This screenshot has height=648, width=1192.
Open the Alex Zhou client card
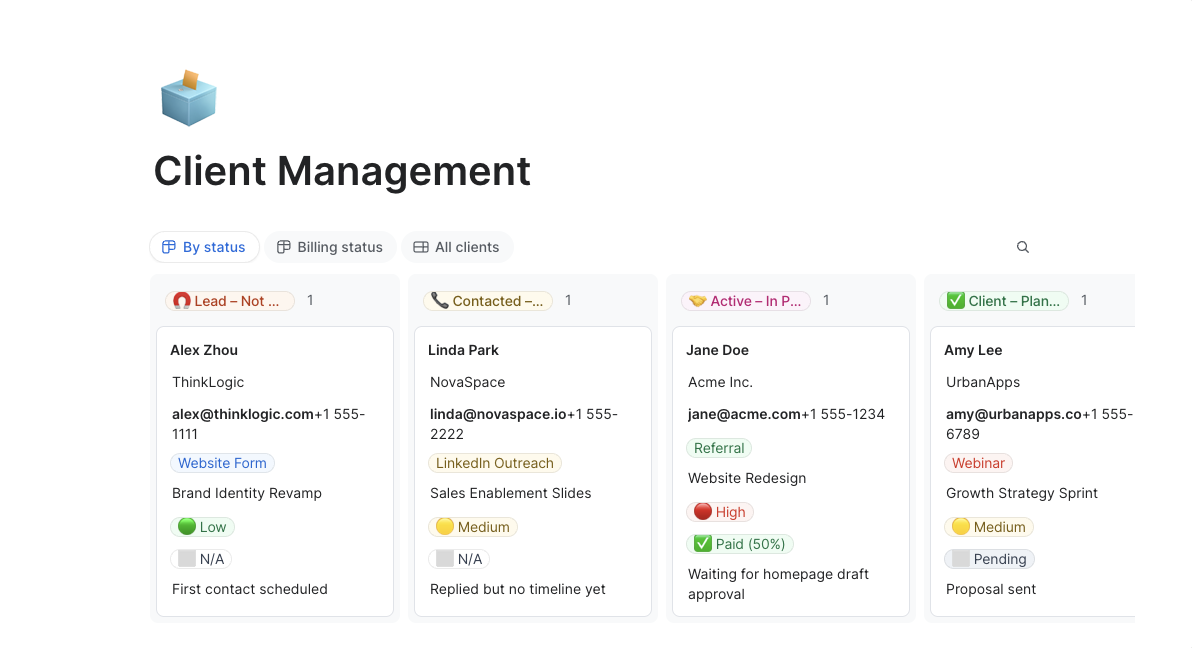click(204, 350)
